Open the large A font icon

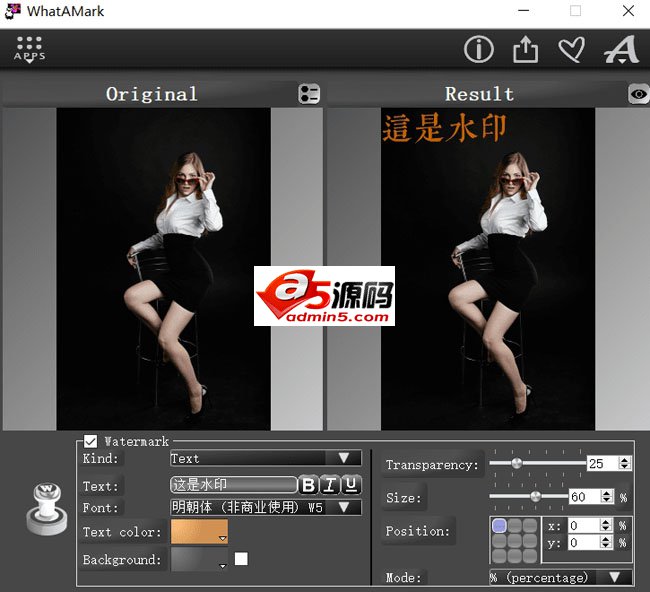click(x=621, y=49)
